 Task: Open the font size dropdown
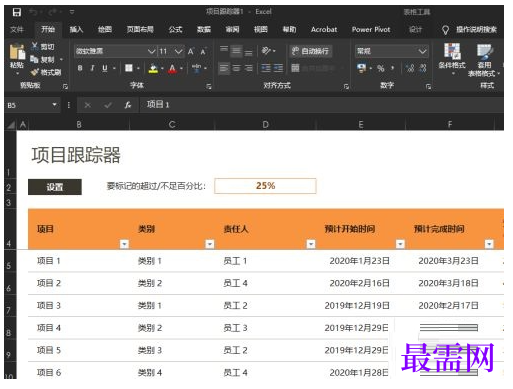(x=179, y=51)
